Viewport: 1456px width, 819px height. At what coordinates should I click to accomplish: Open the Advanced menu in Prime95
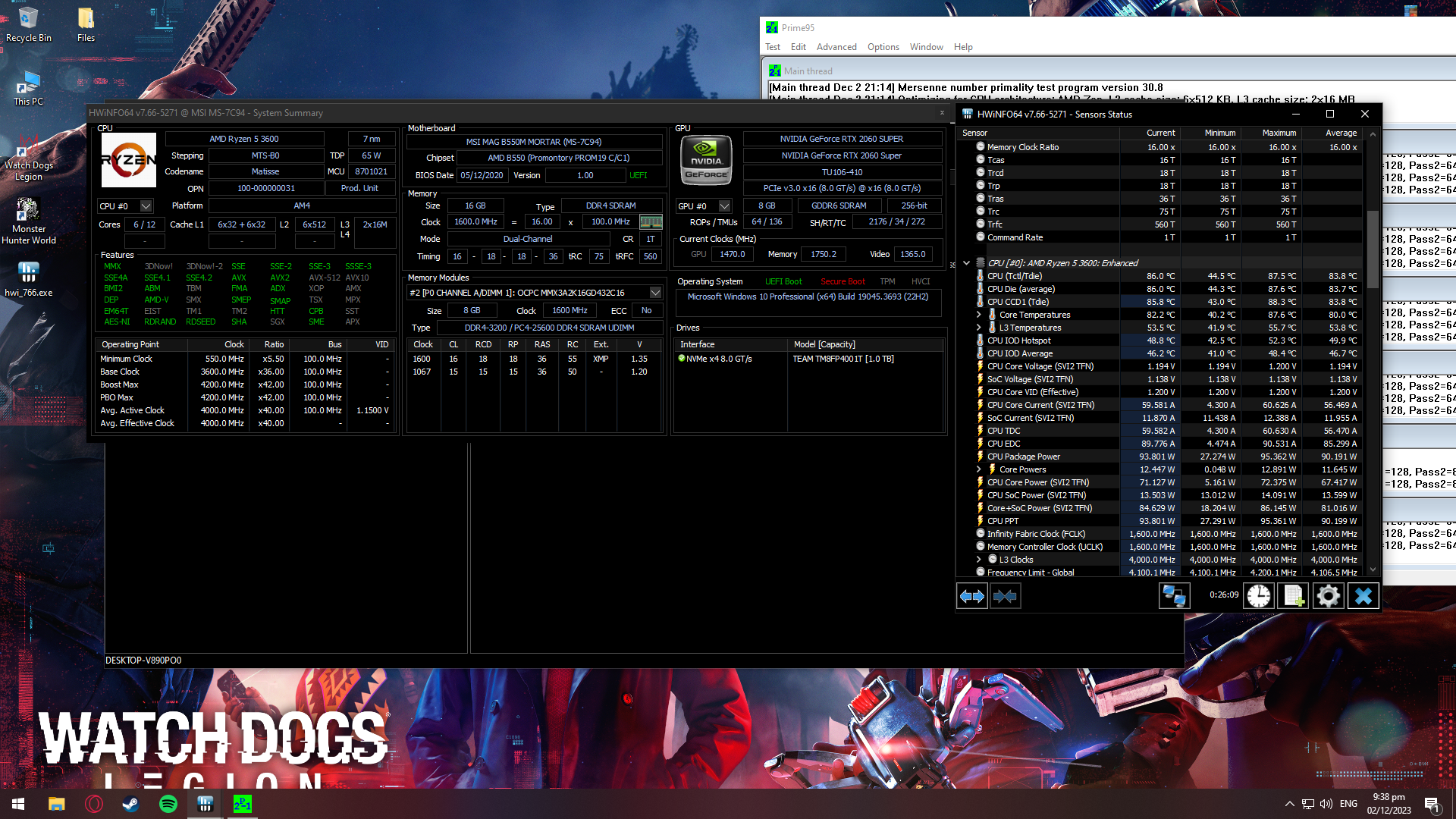836,47
